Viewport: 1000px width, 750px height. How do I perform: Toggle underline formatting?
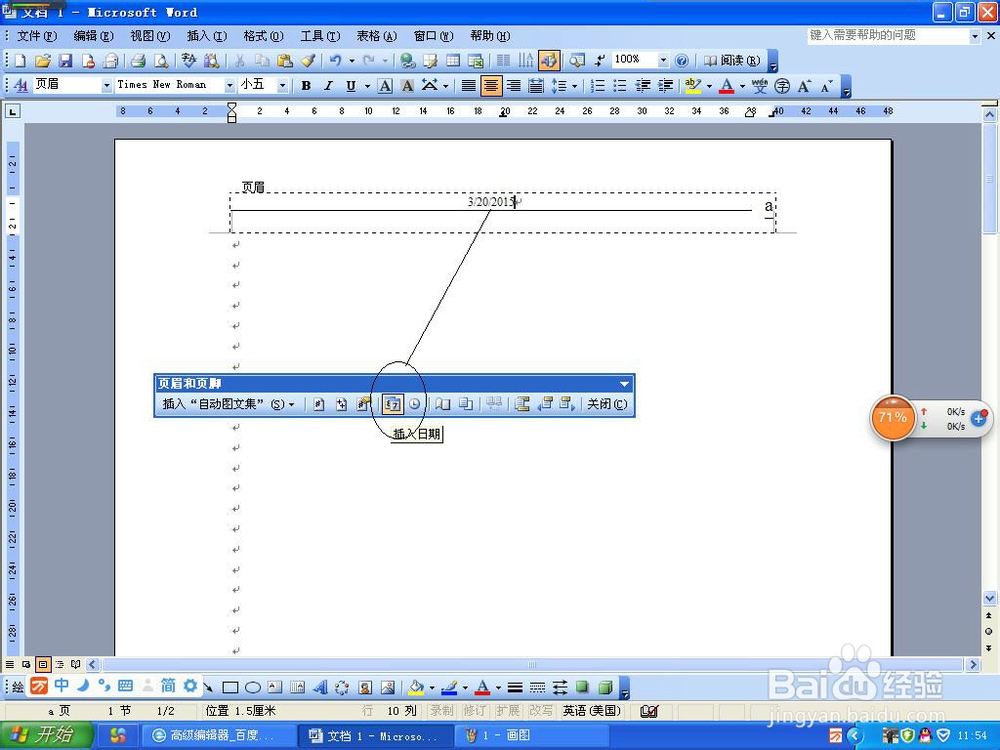click(350, 85)
